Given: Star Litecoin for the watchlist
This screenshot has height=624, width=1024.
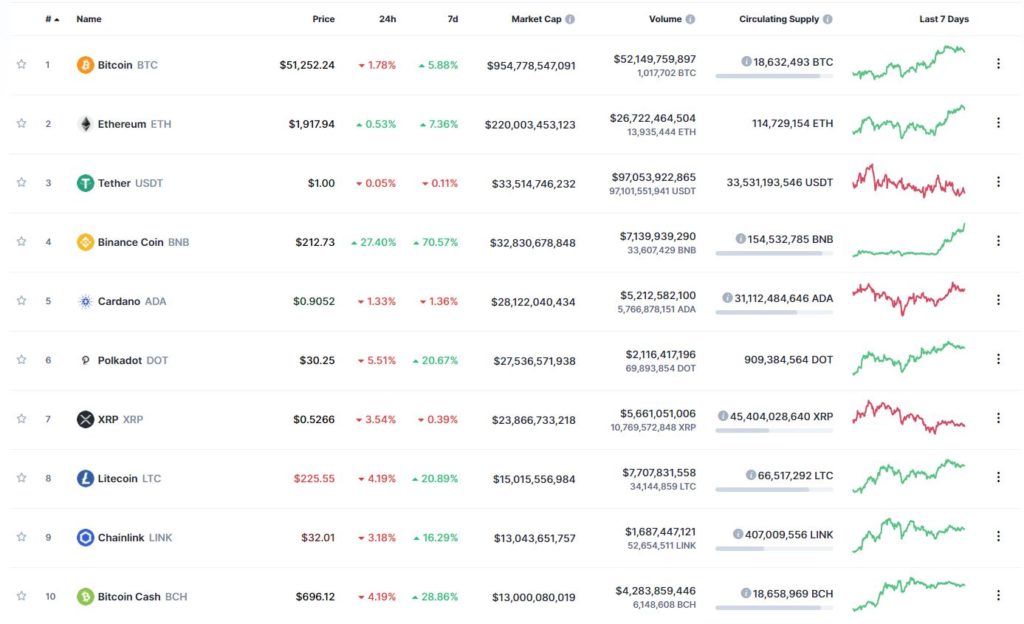Looking at the screenshot, I should tap(22, 478).
